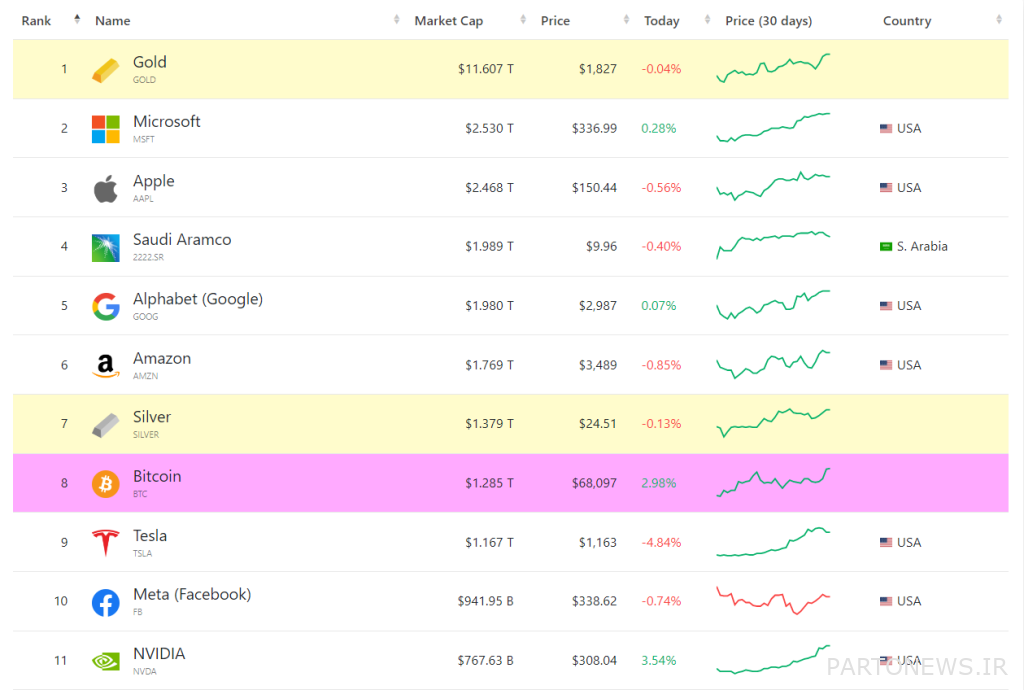The width and height of the screenshot is (1024, 690).
Task: Open the Saudi Aramco link
Action: [x=182, y=240]
